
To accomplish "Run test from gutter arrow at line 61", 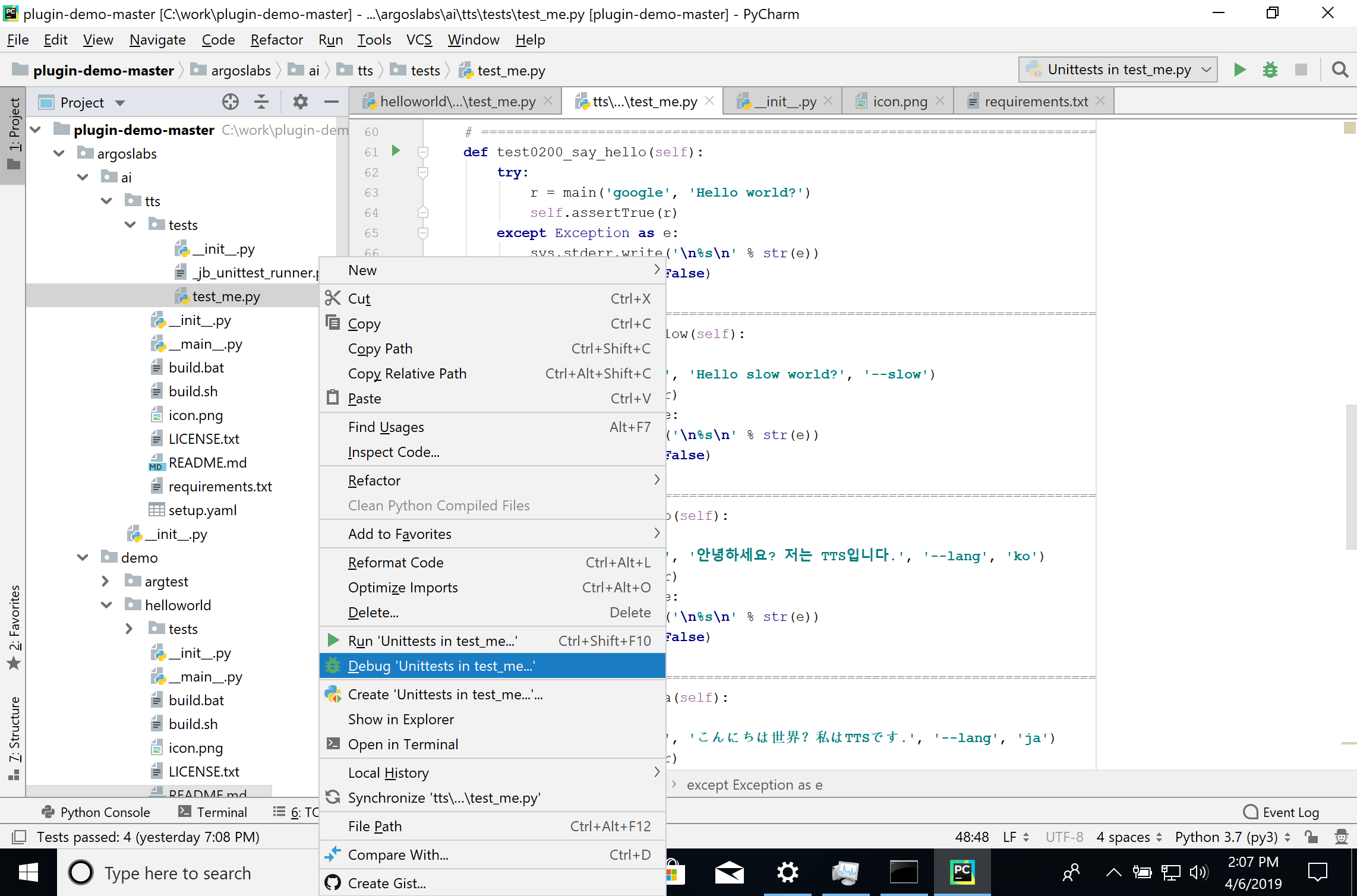I will coord(396,151).
